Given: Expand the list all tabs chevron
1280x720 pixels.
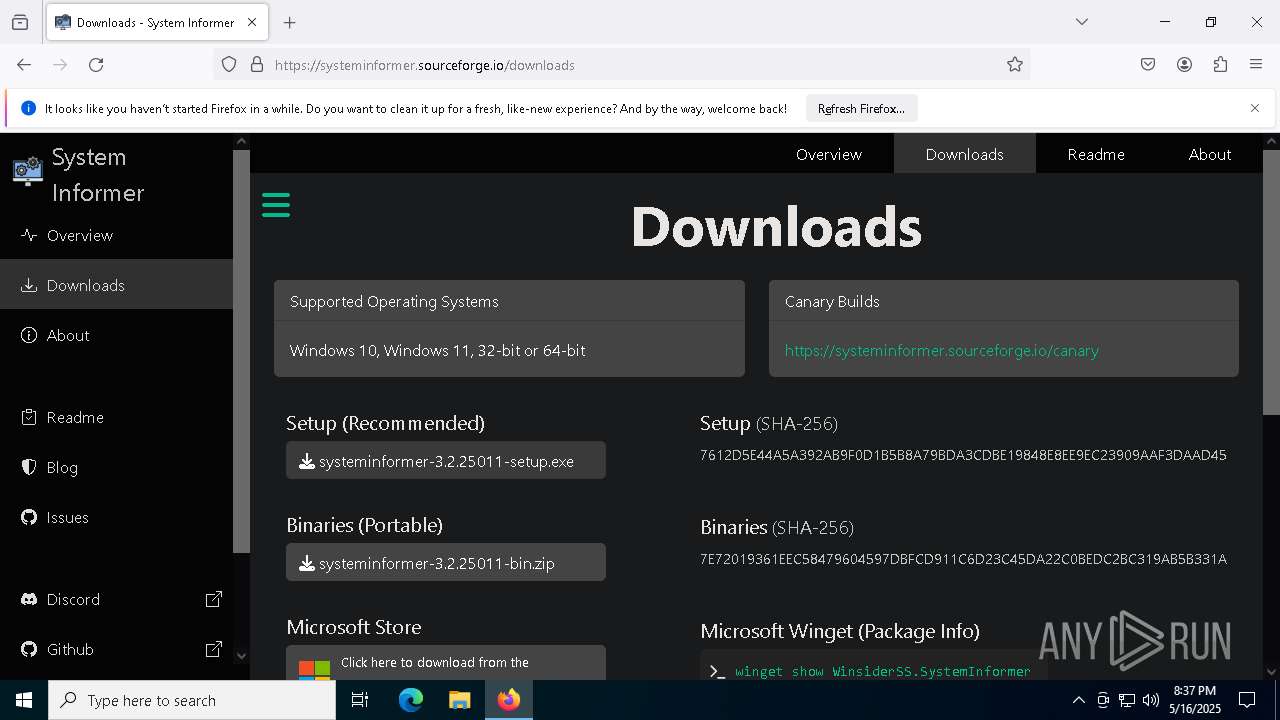Looking at the screenshot, I should pos(1081,22).
